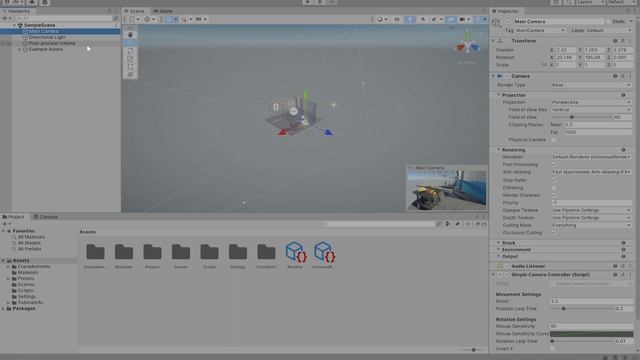Screen dimensions: 640x360
Task: Click the Step forward button
Action: (x=332, y=2)
